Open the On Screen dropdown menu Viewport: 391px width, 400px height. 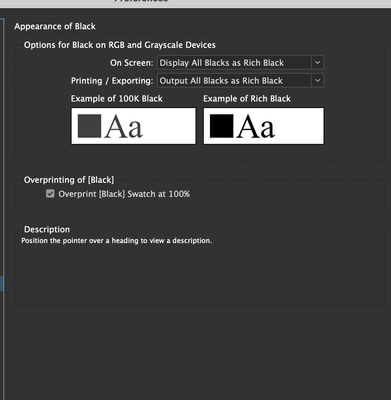coord(240,63)
